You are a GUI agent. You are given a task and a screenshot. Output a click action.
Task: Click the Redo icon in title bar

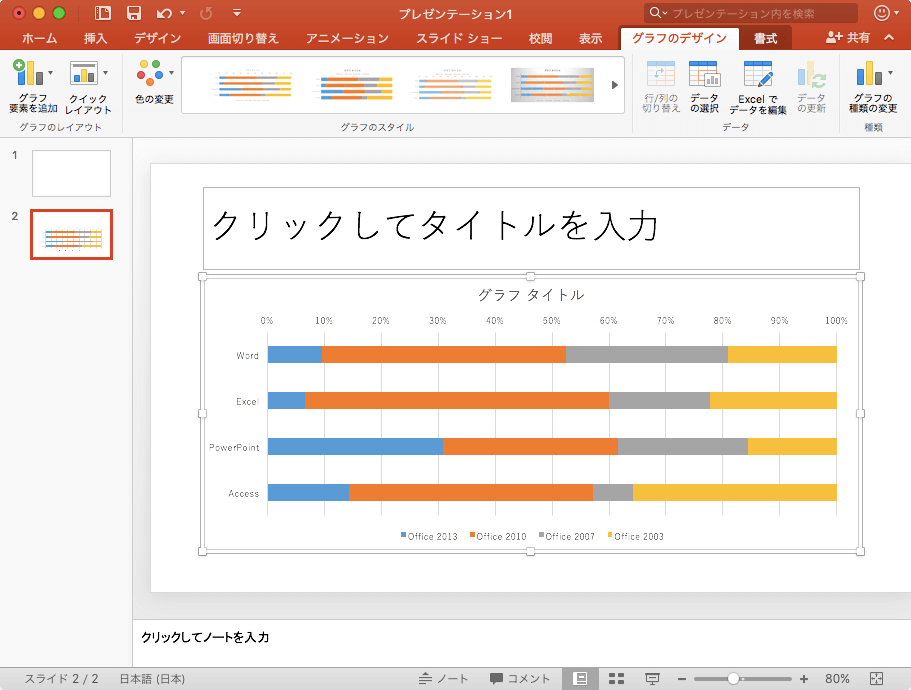tap(206, 13)
